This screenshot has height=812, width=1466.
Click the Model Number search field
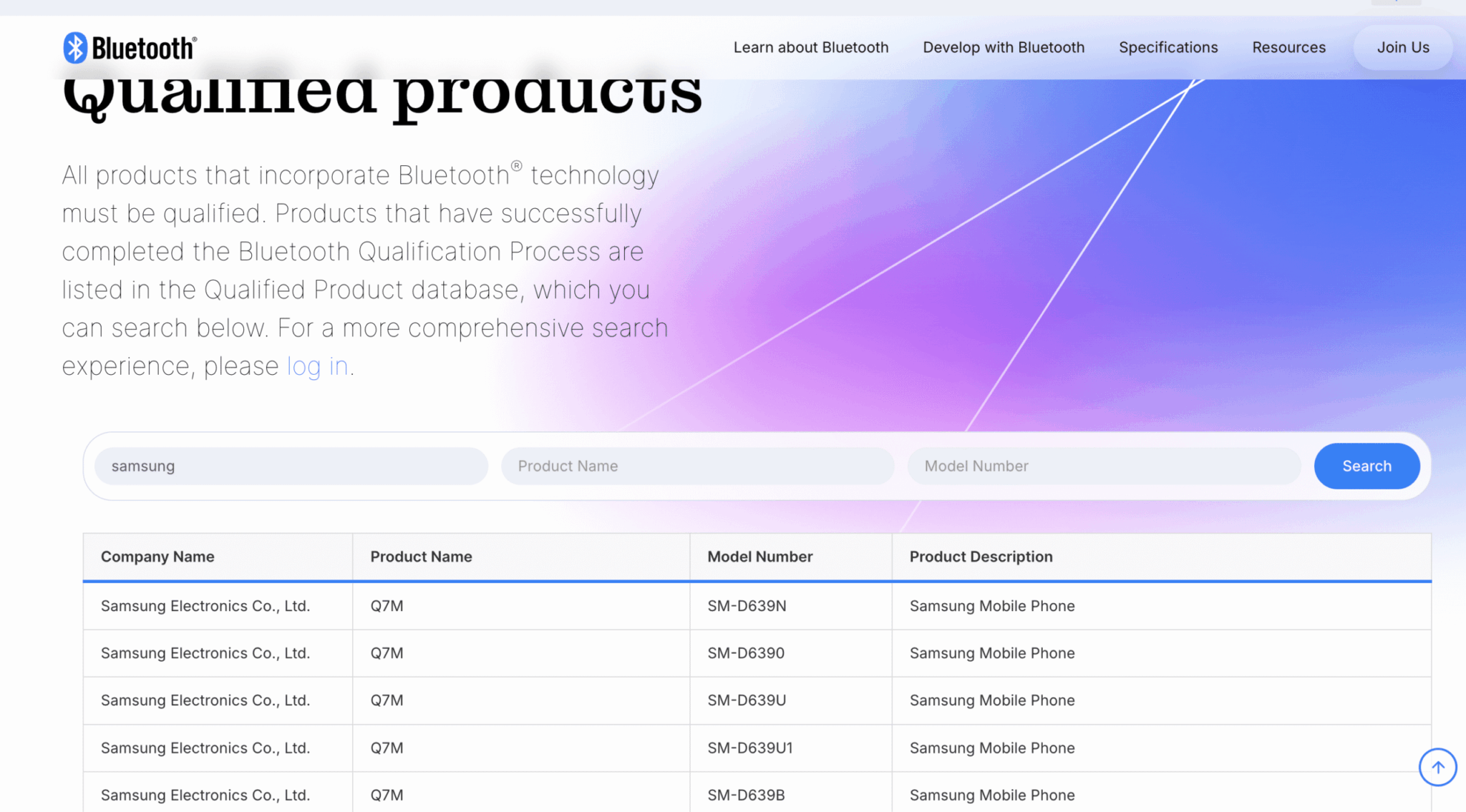click(1104, 466)
